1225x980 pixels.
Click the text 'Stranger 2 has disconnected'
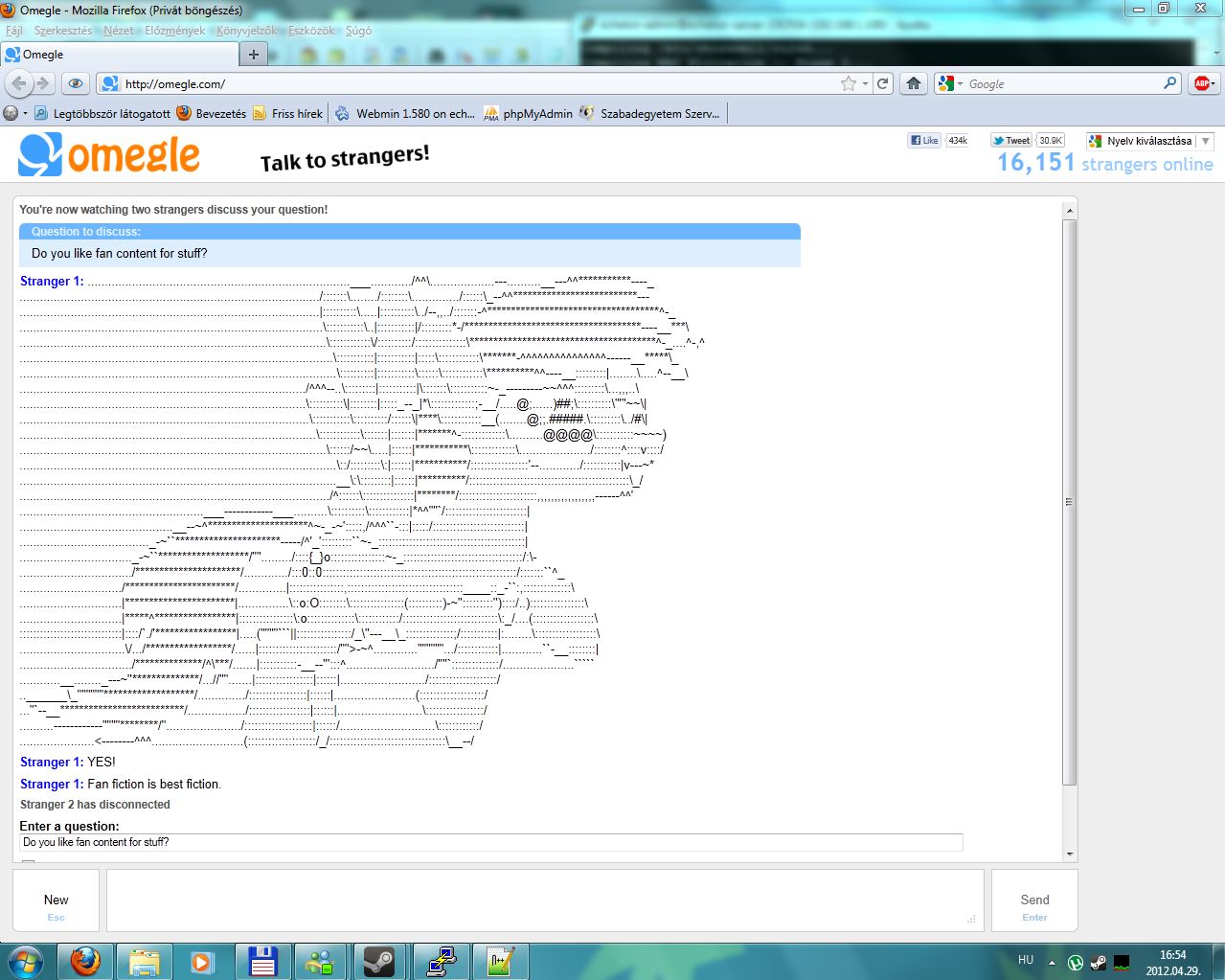pos(95,805)
